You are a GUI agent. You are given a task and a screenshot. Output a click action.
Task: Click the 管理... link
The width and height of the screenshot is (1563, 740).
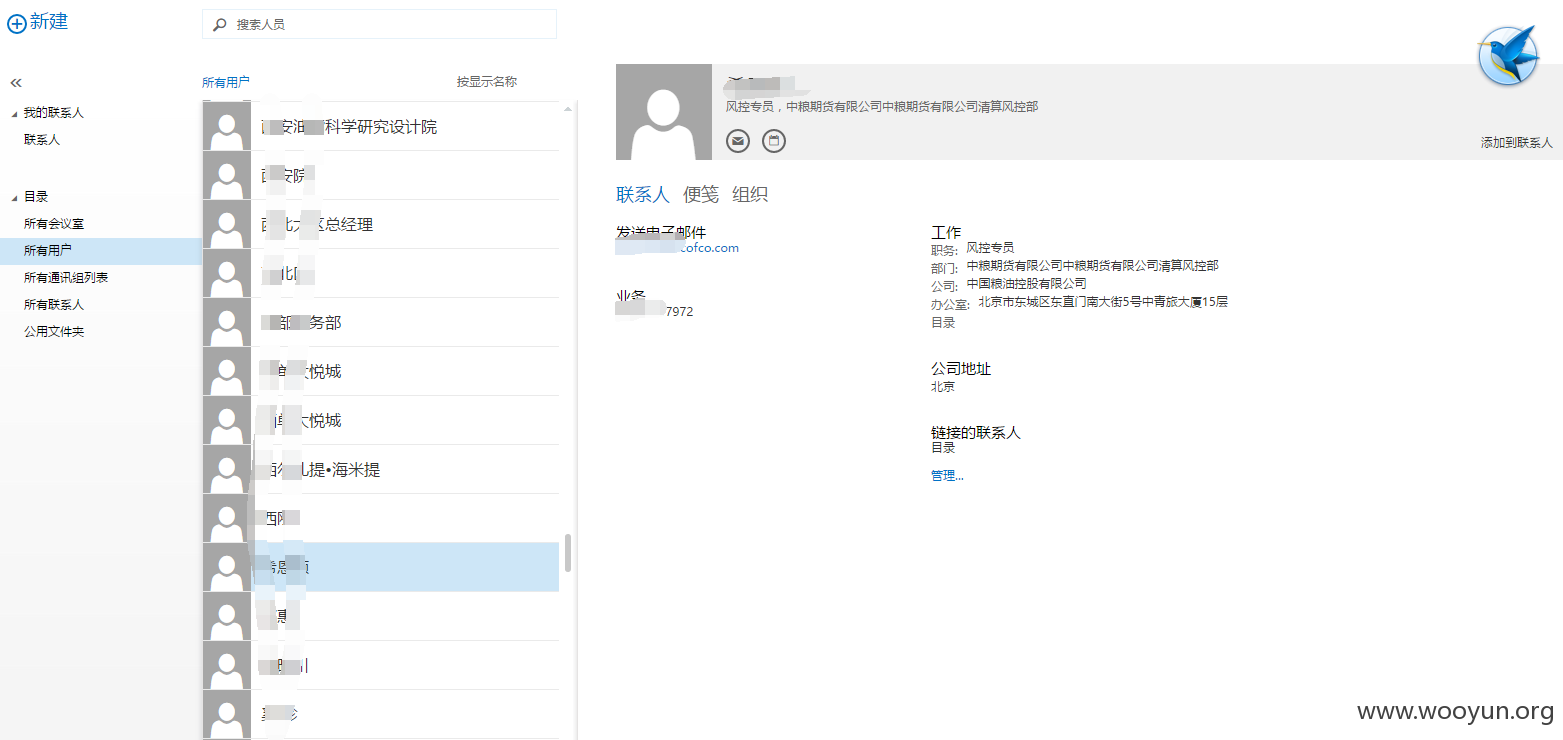(x=947, y=476)
